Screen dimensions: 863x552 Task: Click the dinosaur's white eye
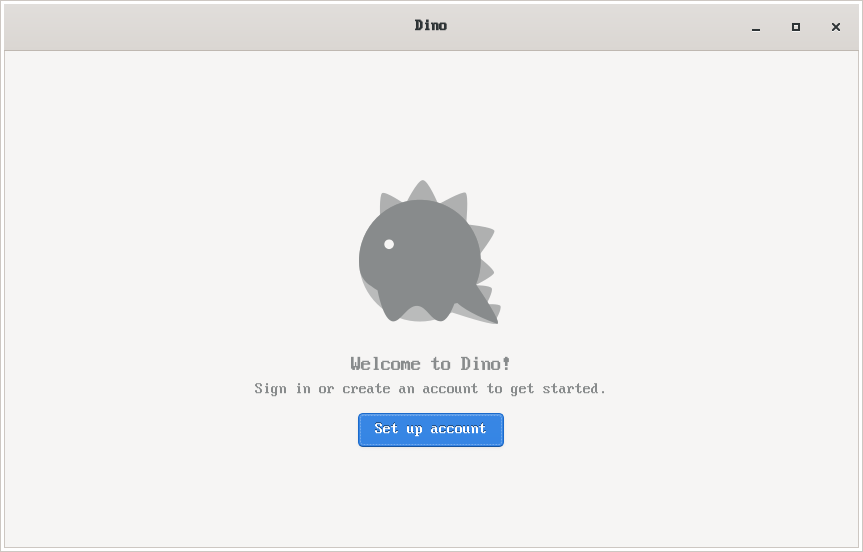click(389, 244)
